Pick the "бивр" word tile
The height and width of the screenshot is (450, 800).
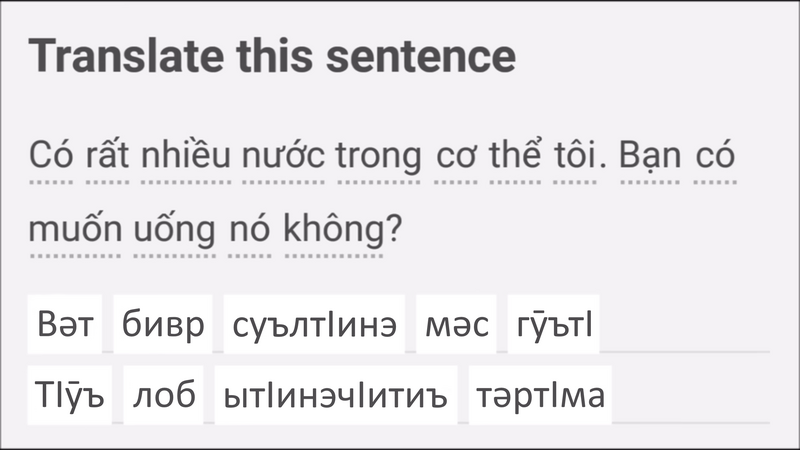coord(163,325)
